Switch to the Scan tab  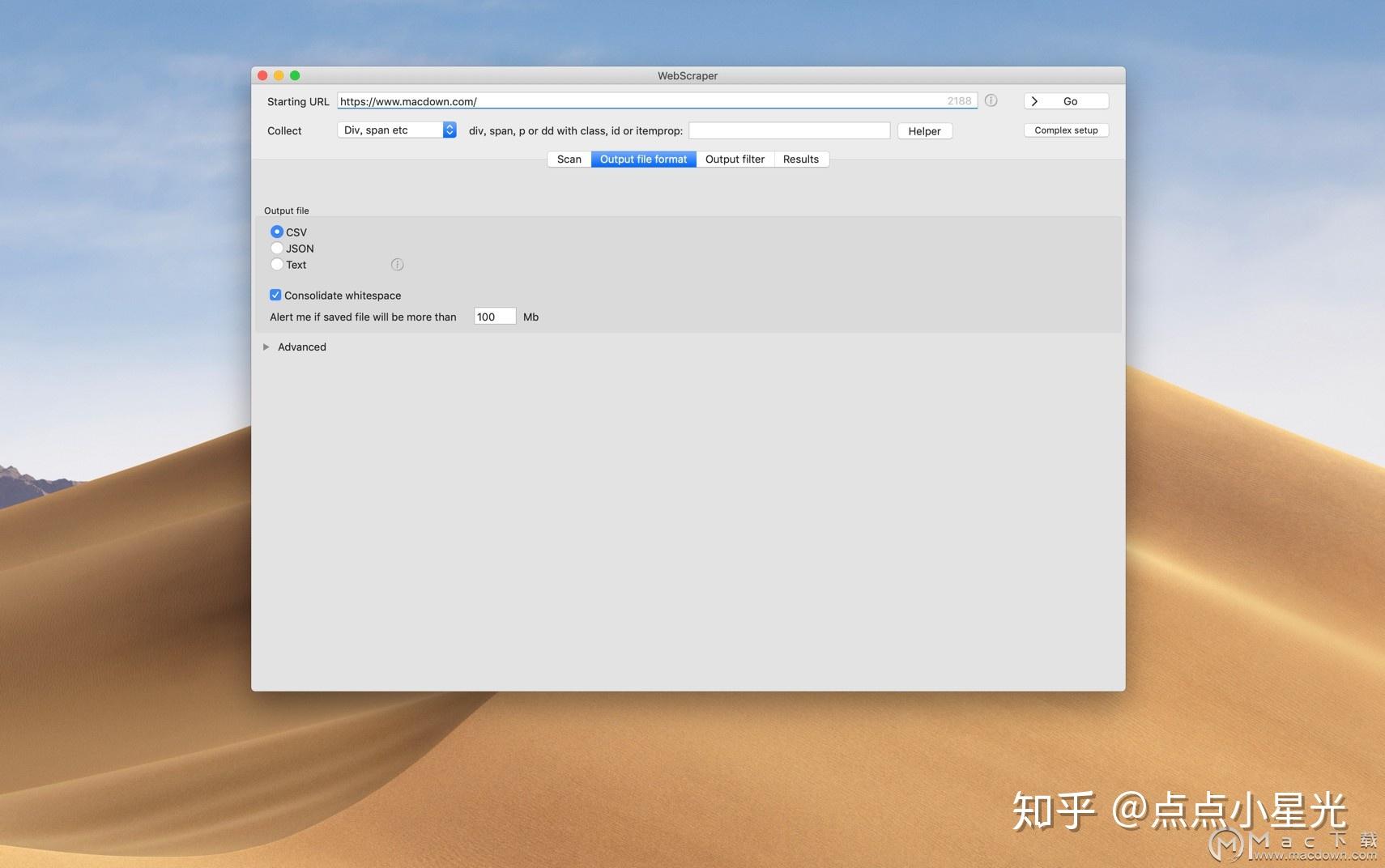pos(569,160)
